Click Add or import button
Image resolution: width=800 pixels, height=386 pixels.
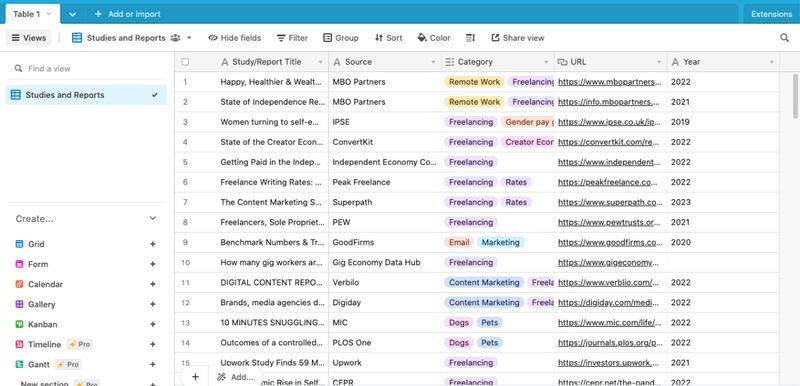(128, 14)
